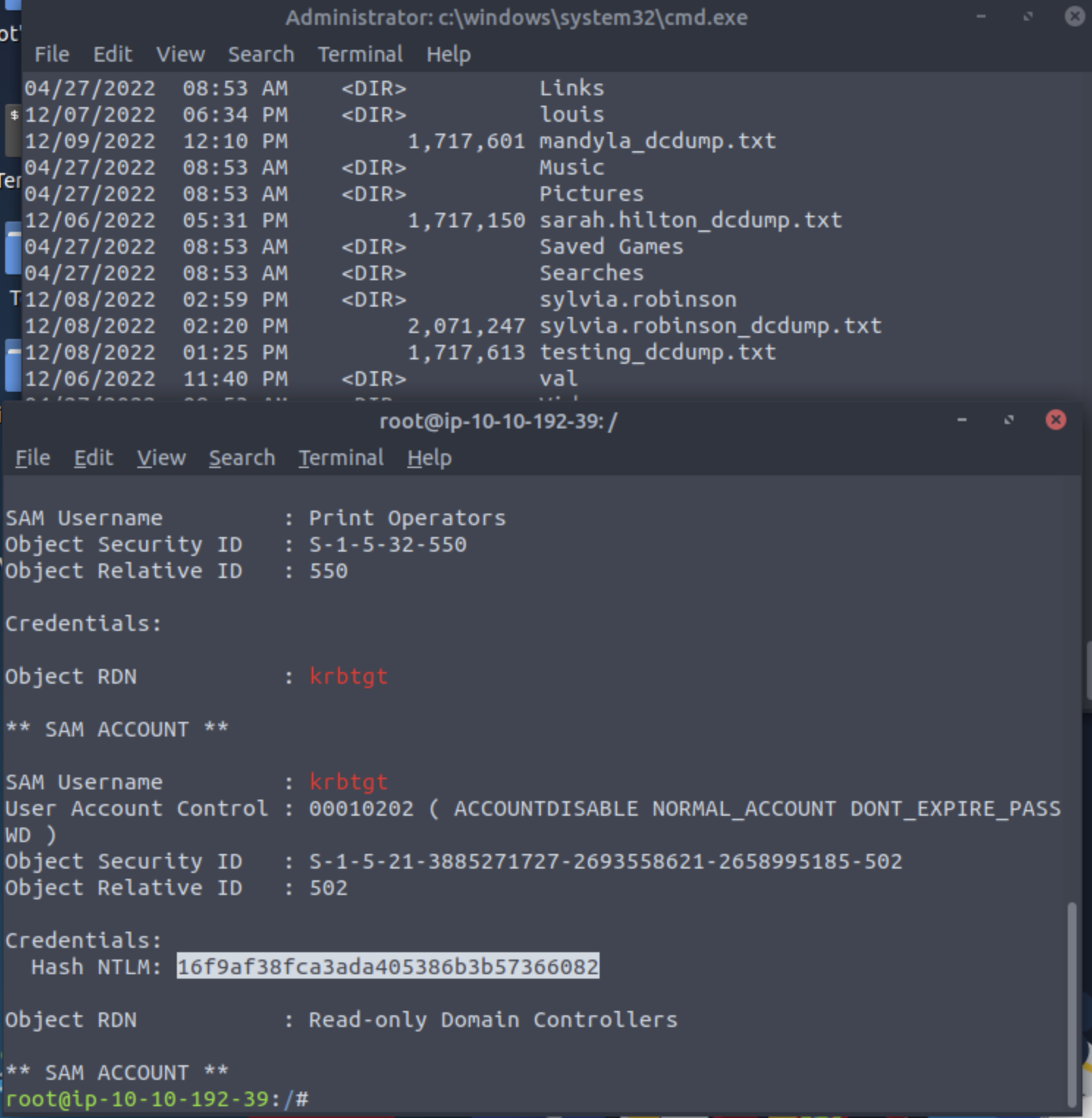Open File menu in cmd.exe window

[x=51, y=54]
